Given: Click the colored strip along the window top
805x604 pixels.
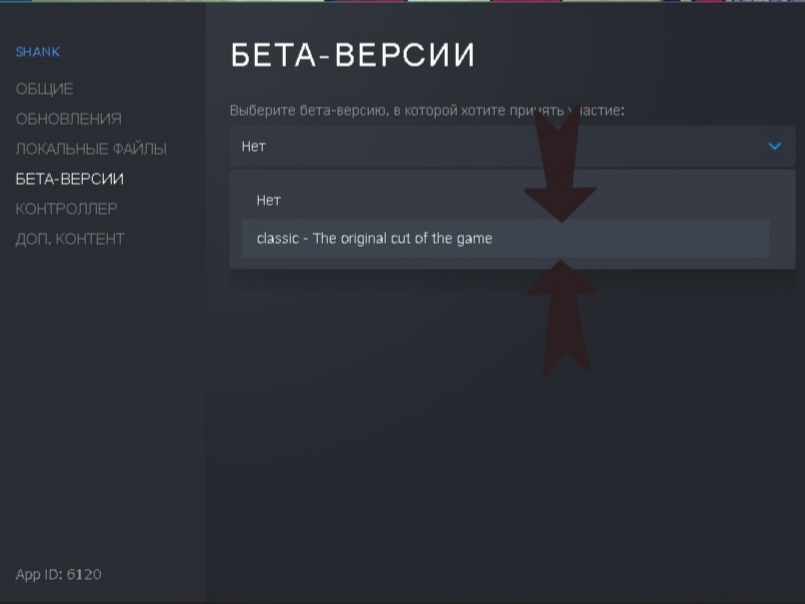Looking at the screenshot, I should pos(400,1).
